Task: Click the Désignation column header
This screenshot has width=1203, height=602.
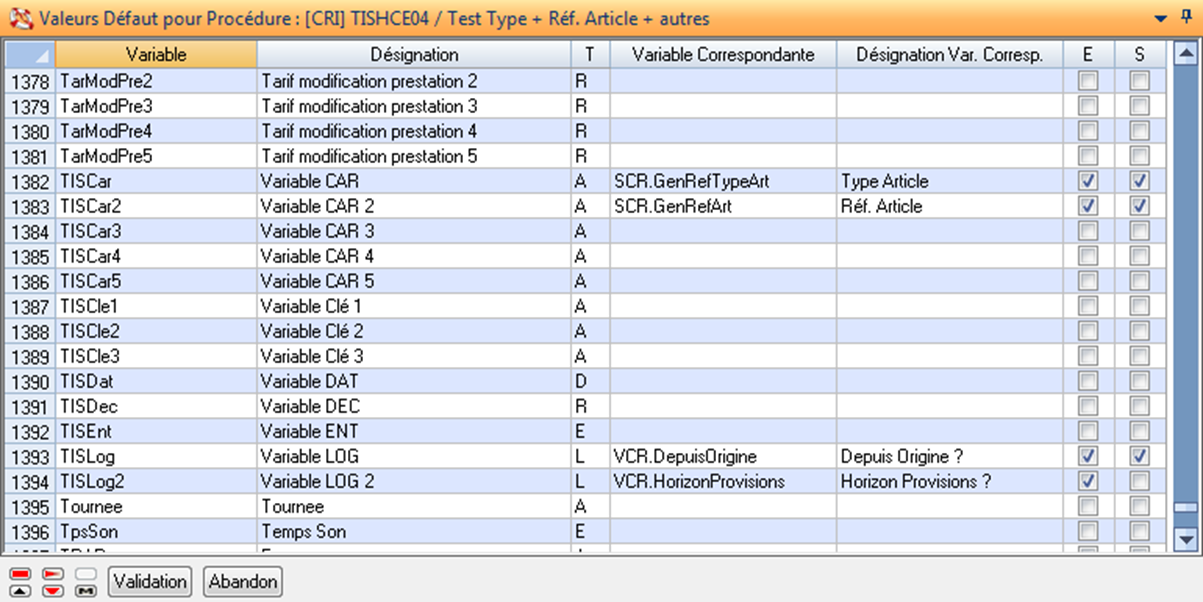Action: (413, 55)
